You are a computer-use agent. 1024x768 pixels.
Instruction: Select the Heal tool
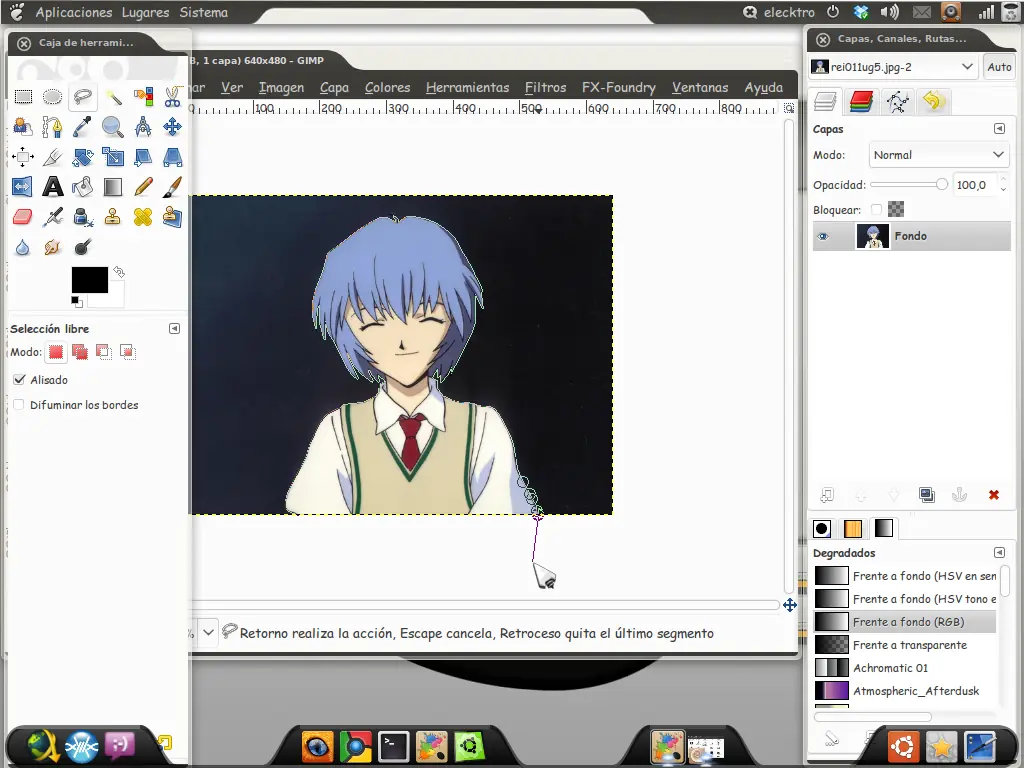pyautogui.click(x=143, y=216)
